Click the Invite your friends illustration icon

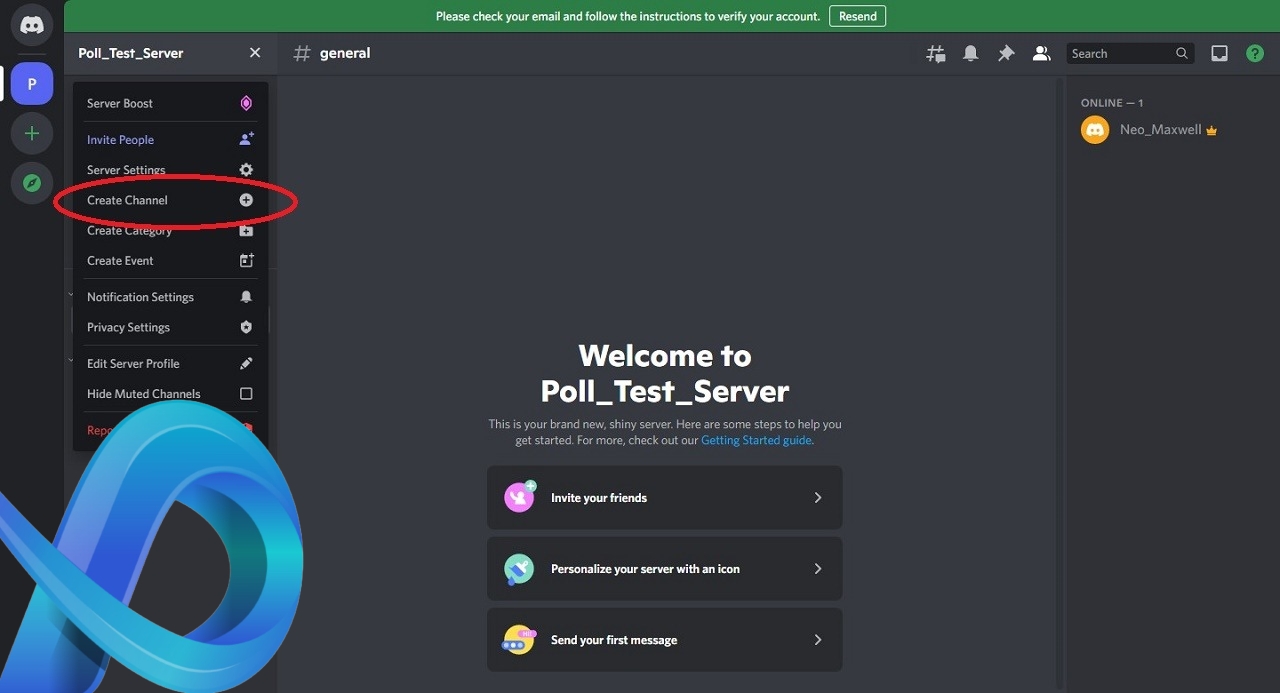coord(520,496)
